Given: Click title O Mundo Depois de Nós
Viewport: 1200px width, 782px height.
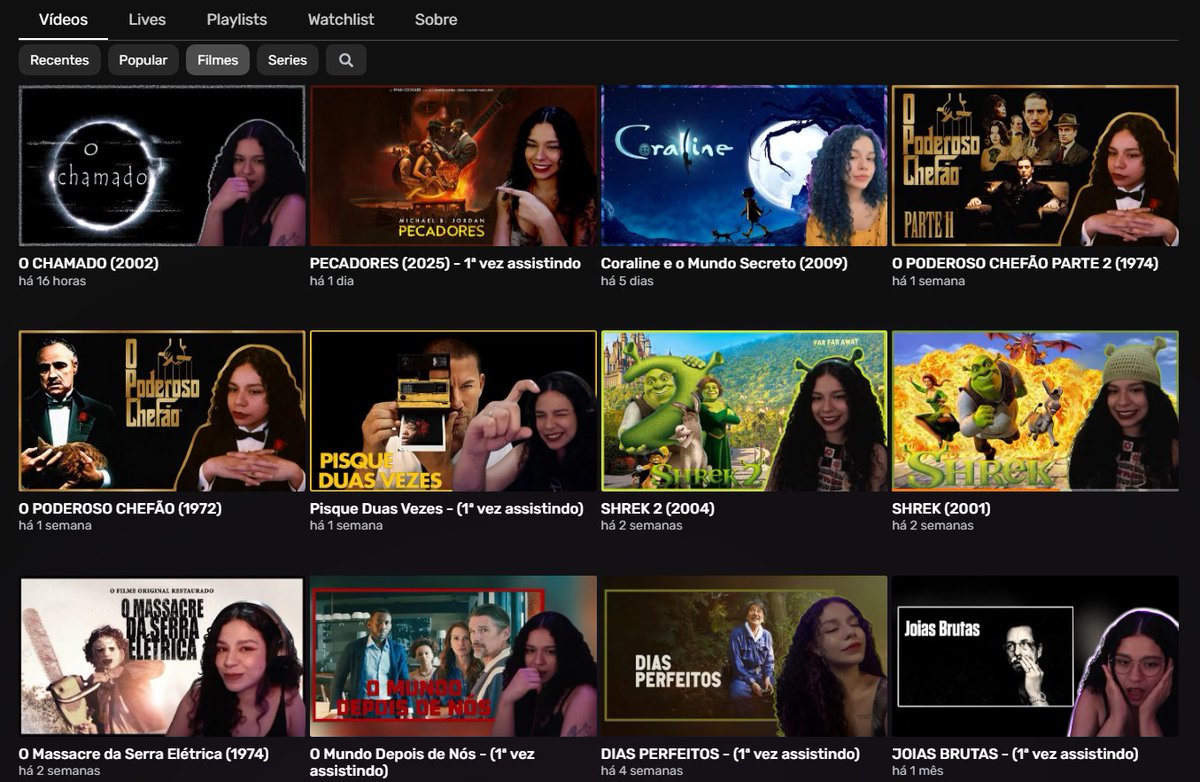Looking at the screenshot, I should click(x=422, y=762).
